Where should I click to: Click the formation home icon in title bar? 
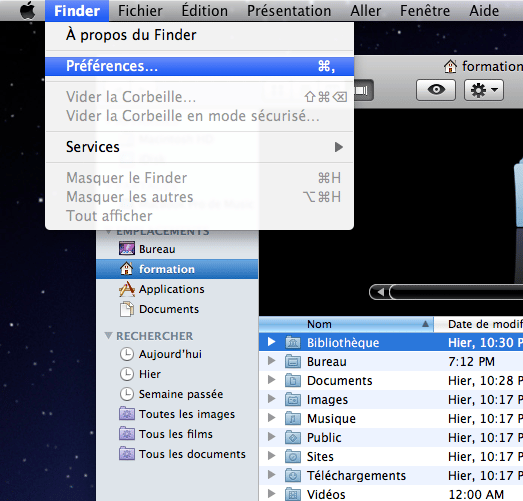pyautogui.click(x=450, y=66)
